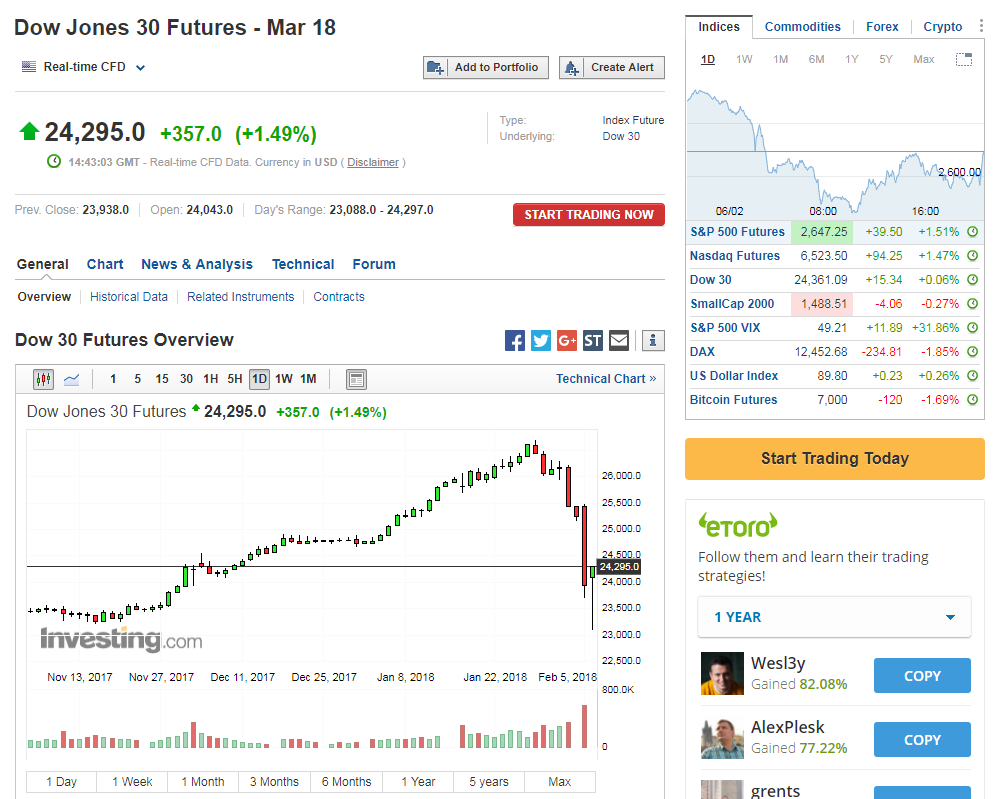Viewport: 999px width, 799px height.
Task: Open Wesl3y profile thumbnail
Action: pos(722,673)
